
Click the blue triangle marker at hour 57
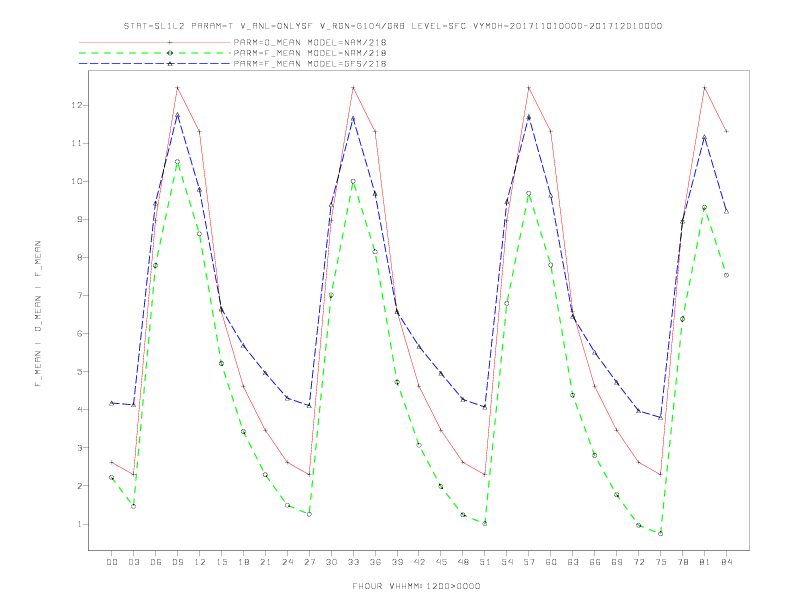click(x=529, y=117)
